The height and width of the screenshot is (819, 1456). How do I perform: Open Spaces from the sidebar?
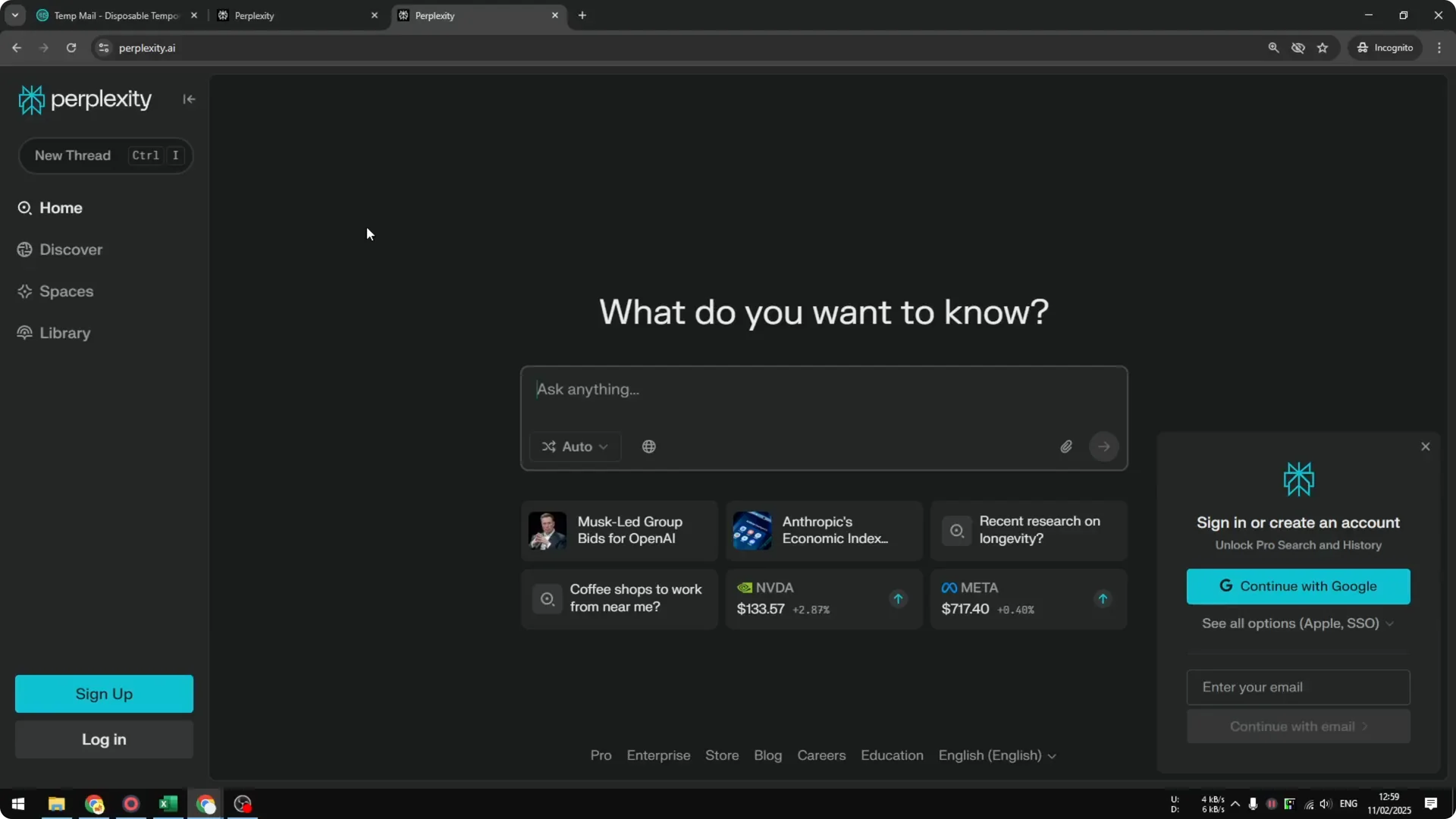click(x=66, y=290)
